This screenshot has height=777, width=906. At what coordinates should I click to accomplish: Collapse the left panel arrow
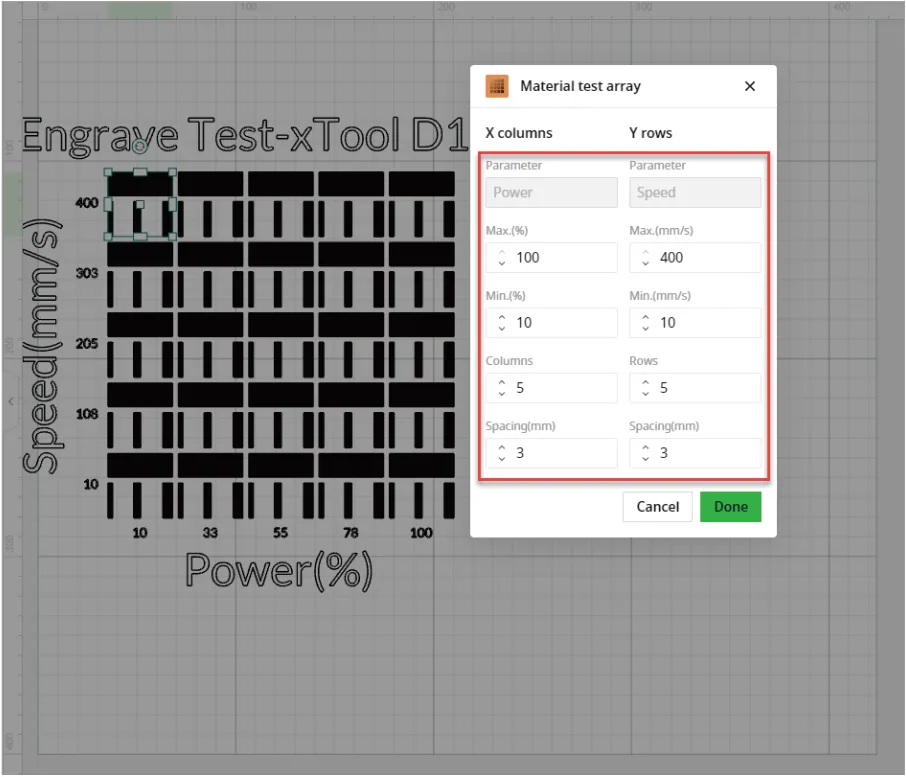pyautogui.click(x=11, y=401)
